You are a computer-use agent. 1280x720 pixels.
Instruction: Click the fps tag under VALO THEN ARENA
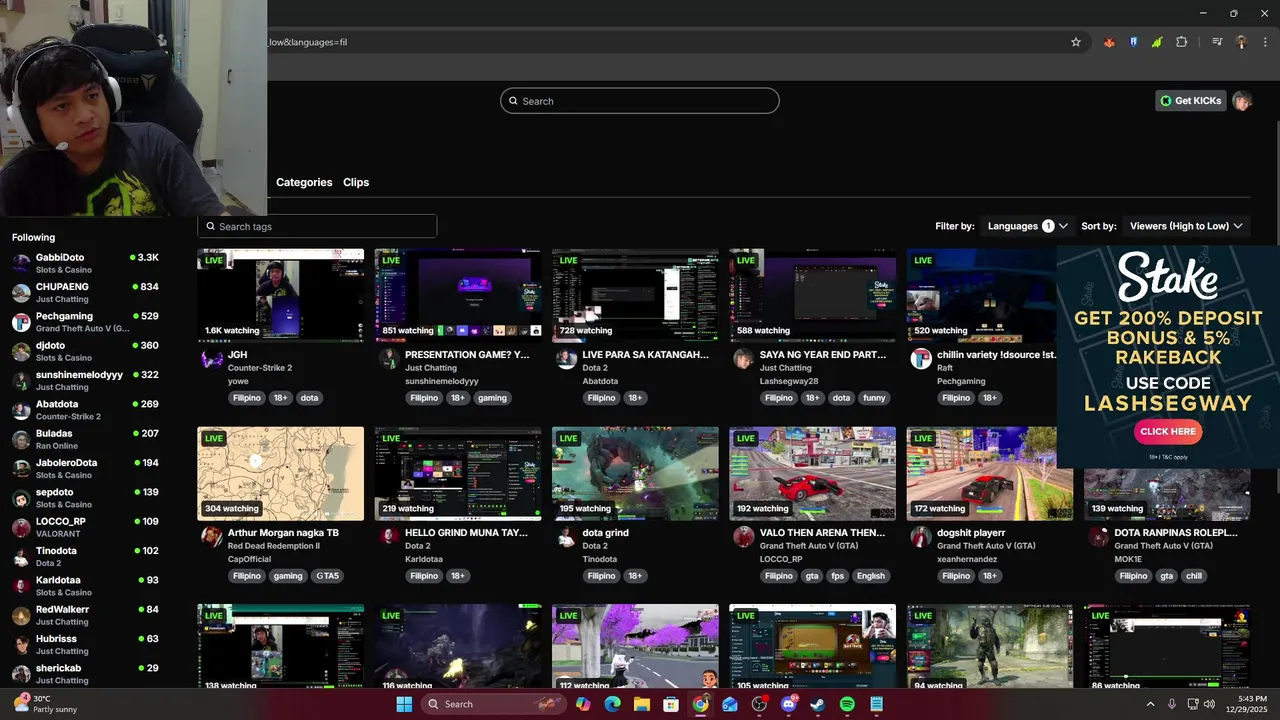(x=838, y=576)
